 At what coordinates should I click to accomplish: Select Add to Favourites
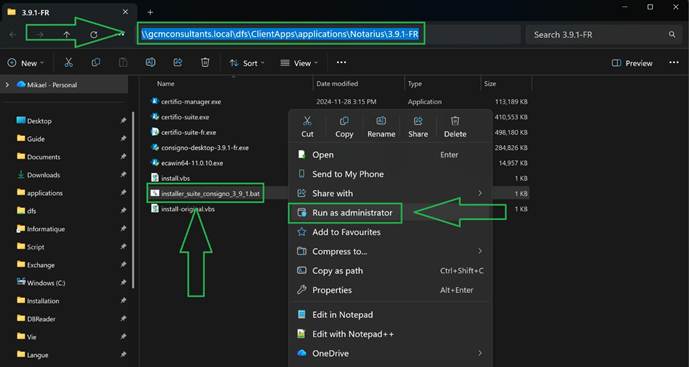(390, 232)
